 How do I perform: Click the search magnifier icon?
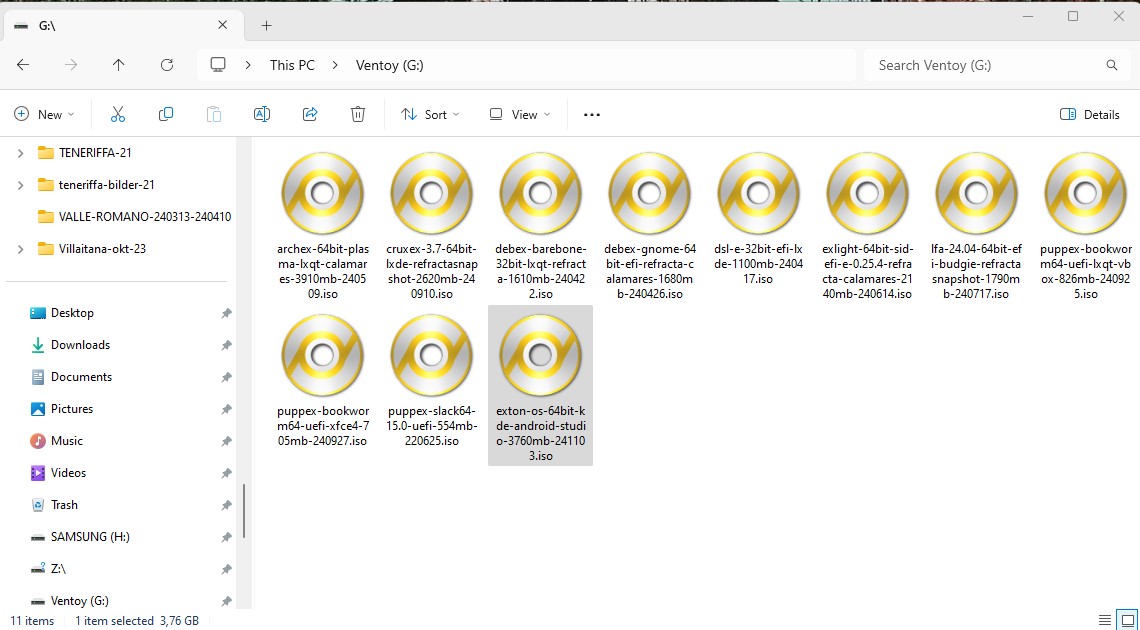1112,65
